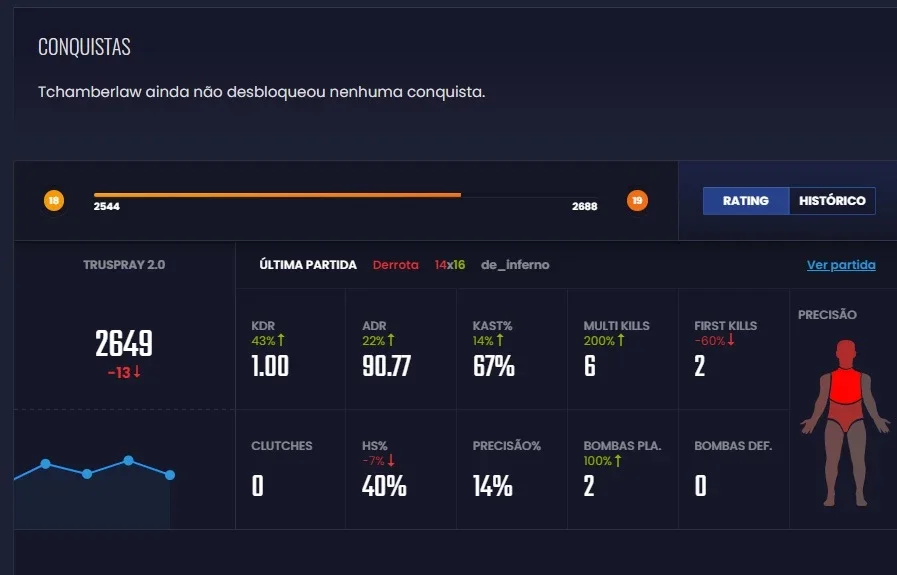897x575 pixels.
Task: Click the no-achievements message text
Action: point(261,92)
